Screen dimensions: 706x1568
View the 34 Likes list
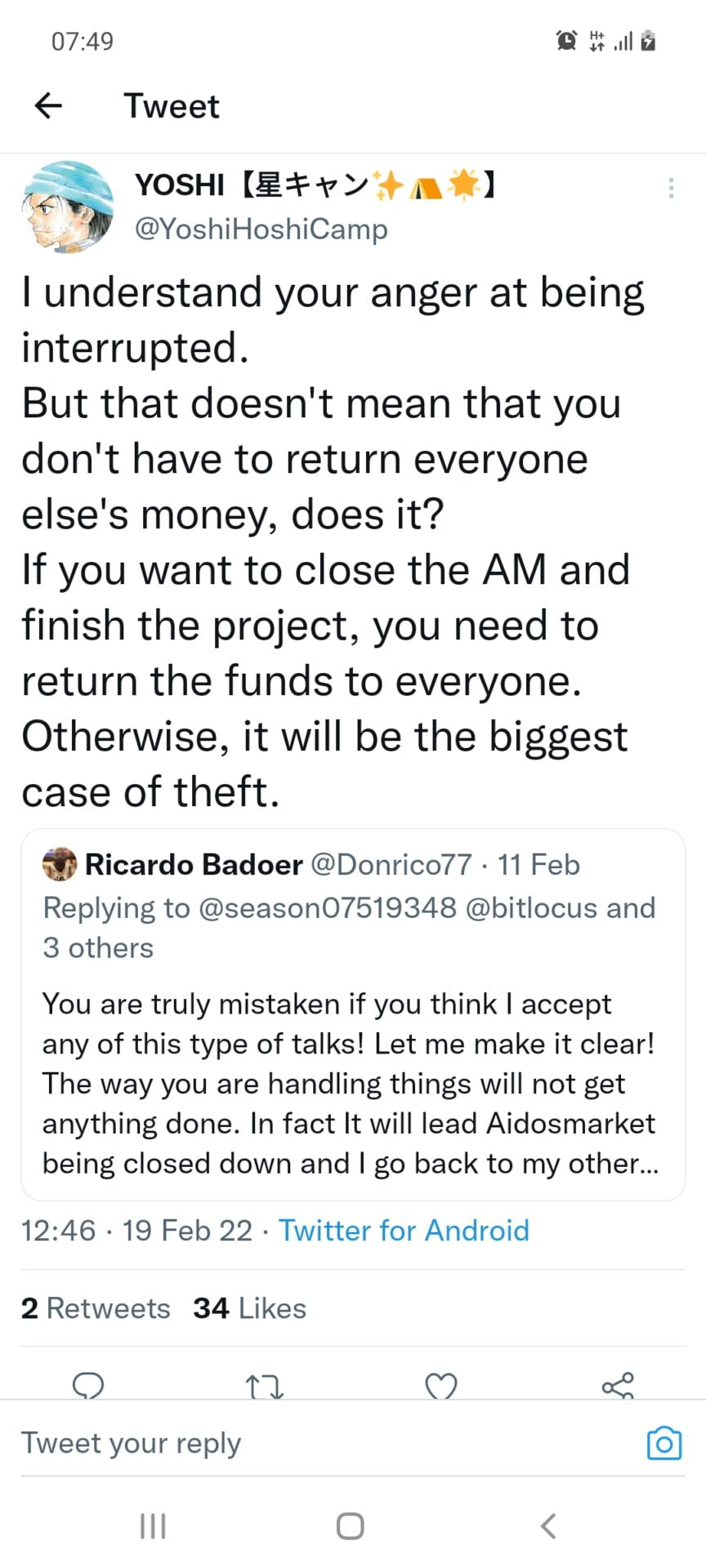coord(249,1308)
